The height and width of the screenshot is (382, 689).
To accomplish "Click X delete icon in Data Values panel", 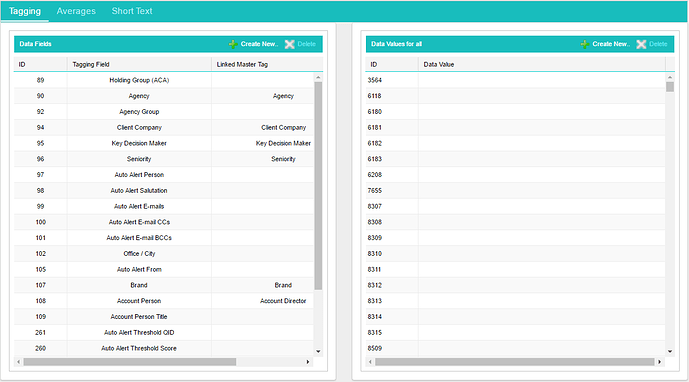I will 641,44.
